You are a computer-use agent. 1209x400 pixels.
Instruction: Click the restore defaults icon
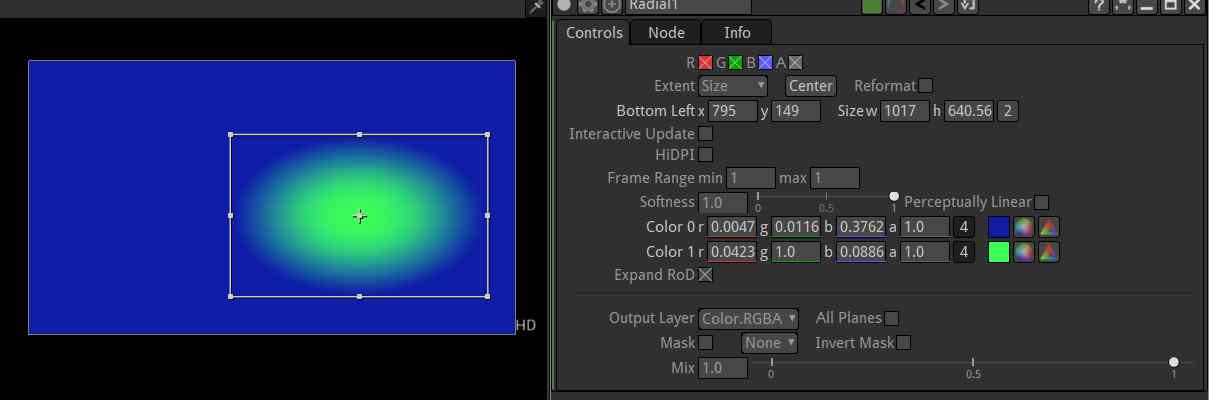(967, 5)
